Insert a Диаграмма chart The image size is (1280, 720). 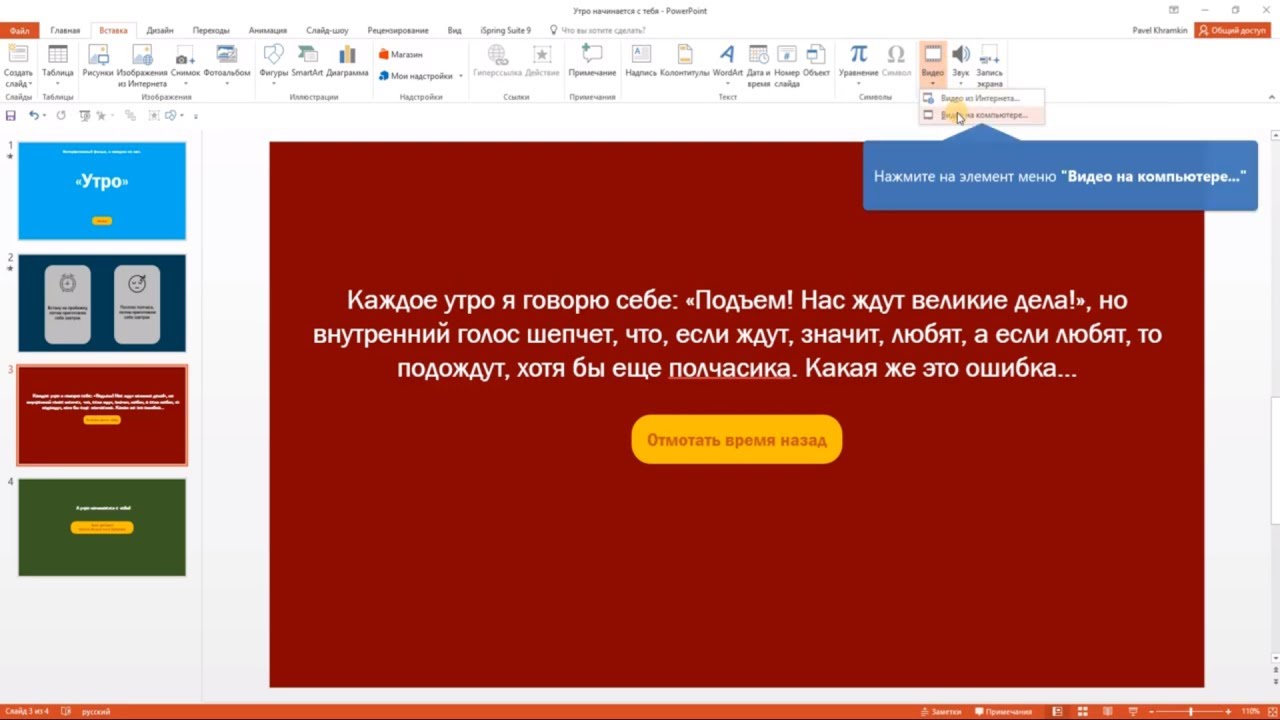tap(345, 63)
